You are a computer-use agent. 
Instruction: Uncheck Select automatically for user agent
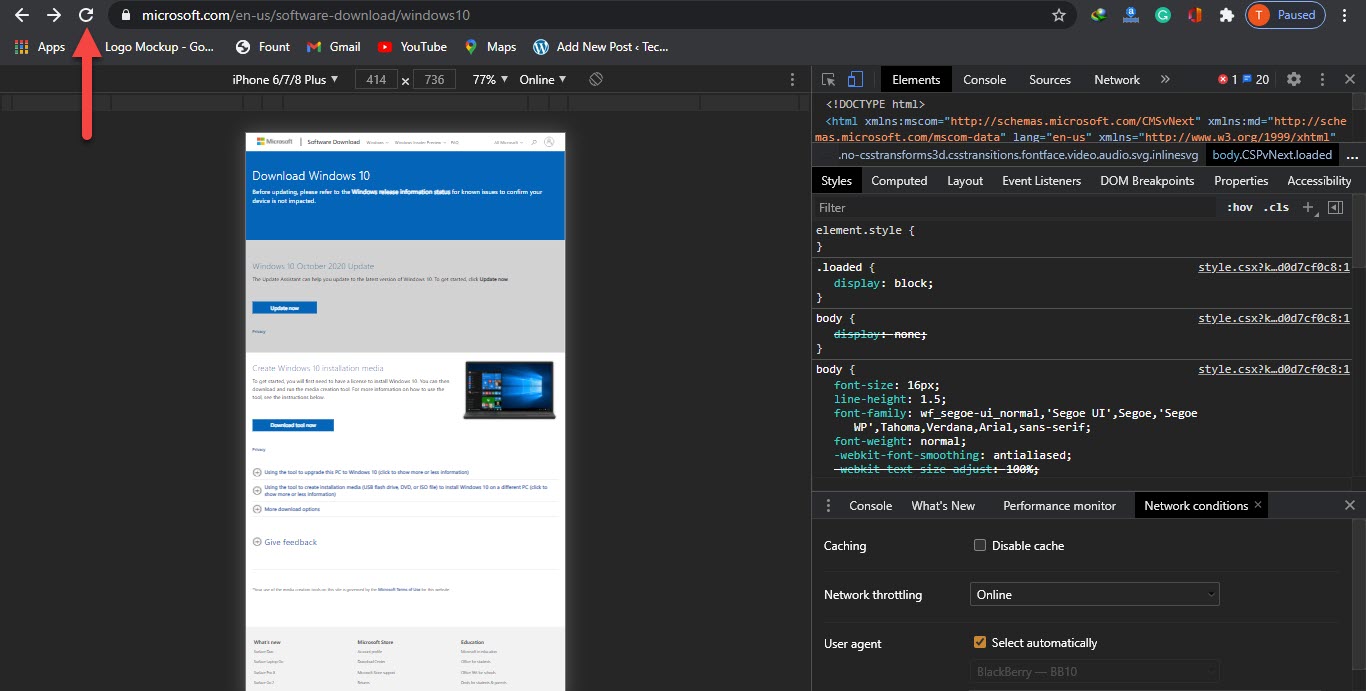[980, 643]
